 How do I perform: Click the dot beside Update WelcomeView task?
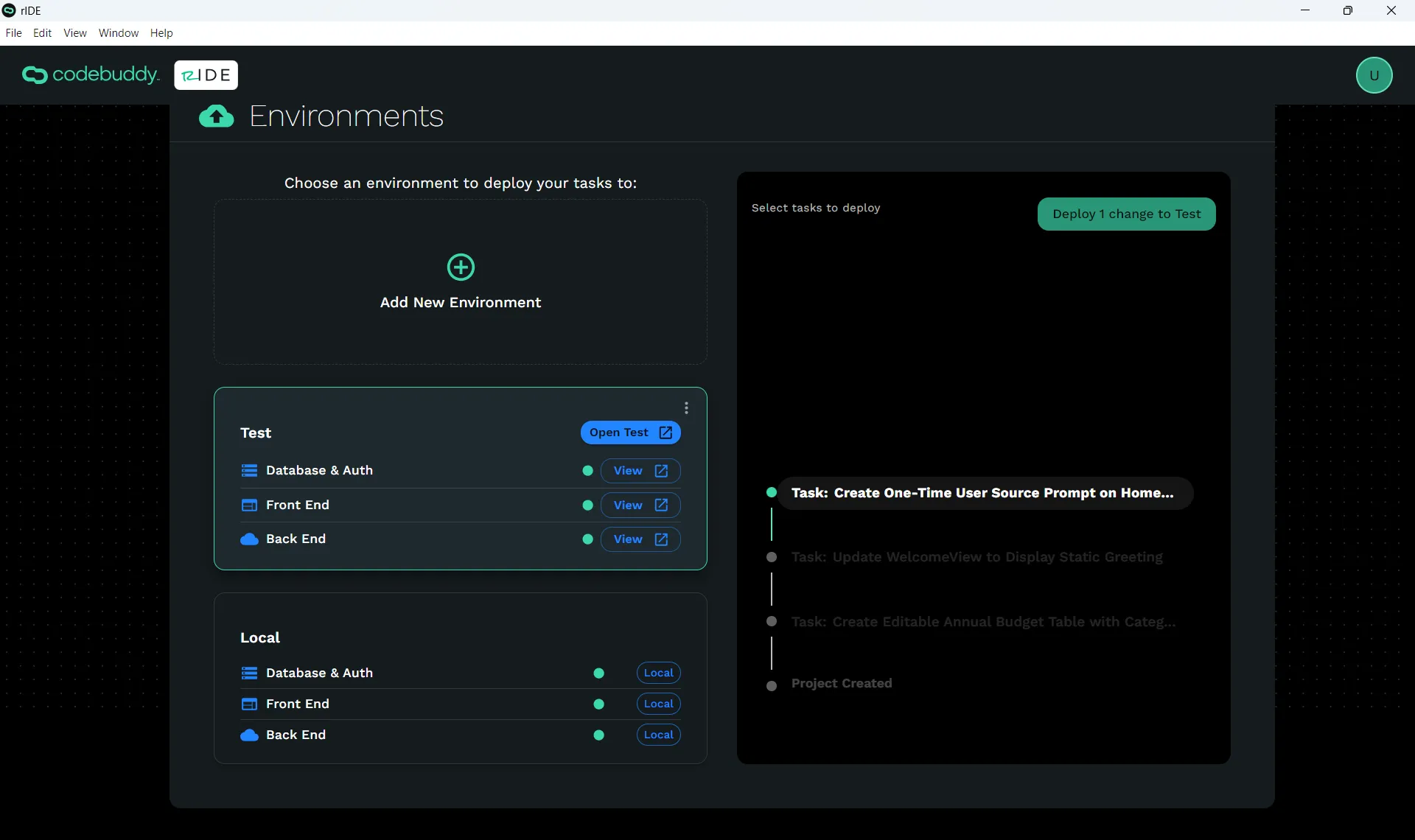tap(772, 557)
